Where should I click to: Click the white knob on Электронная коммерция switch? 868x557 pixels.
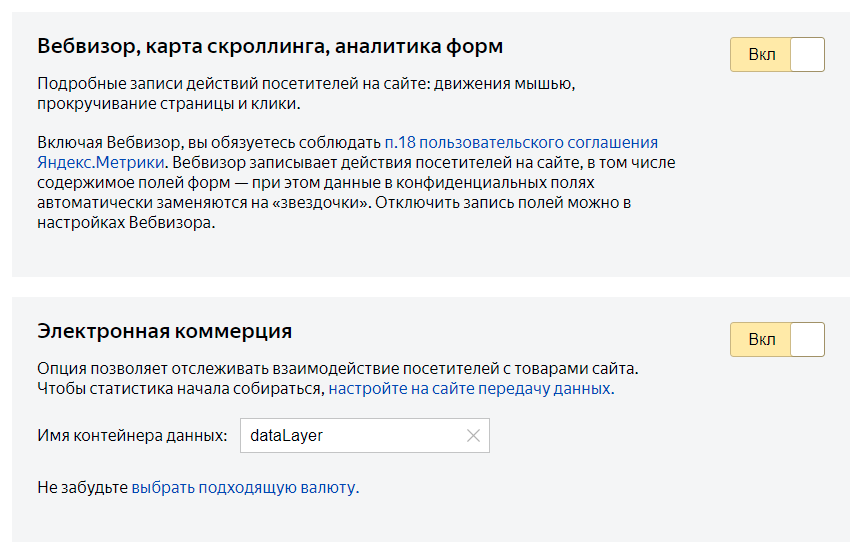(807, 340)
